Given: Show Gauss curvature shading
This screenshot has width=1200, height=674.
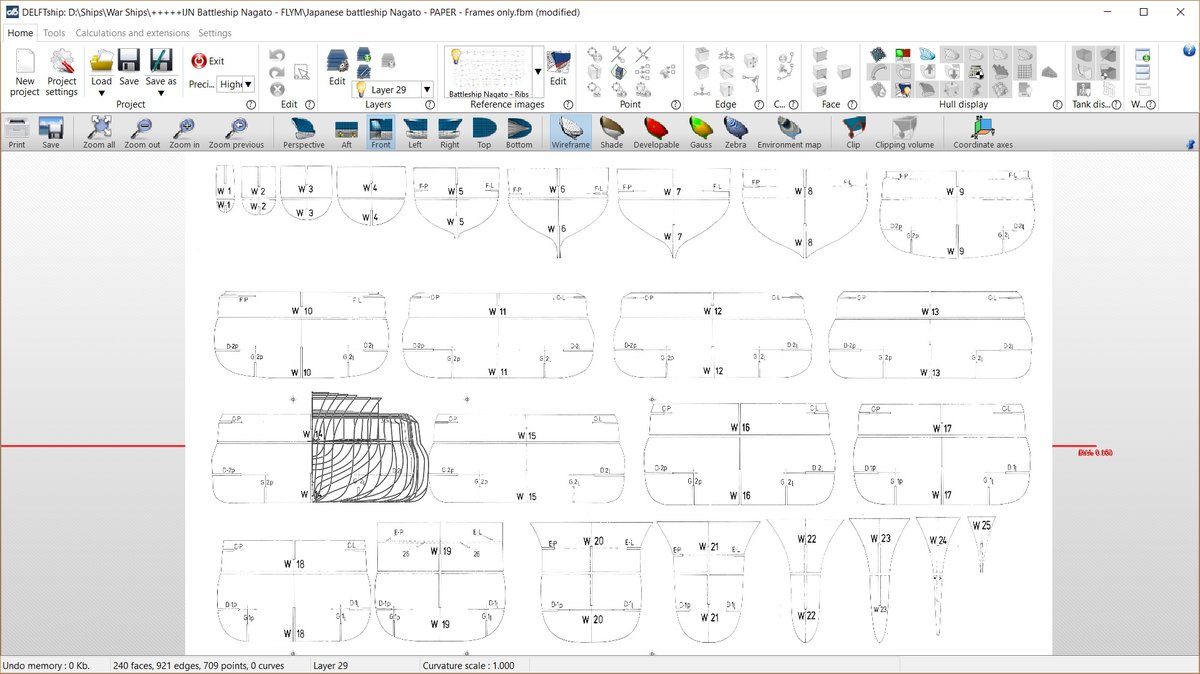Looking at the screenshot, I should click(x=700, y=131).
